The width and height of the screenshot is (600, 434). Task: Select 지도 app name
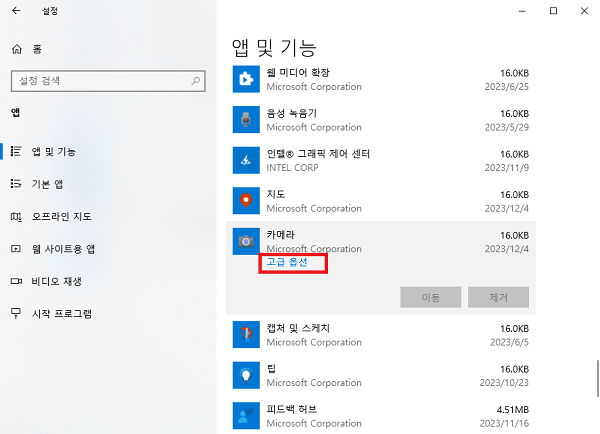tap(276, 194)
